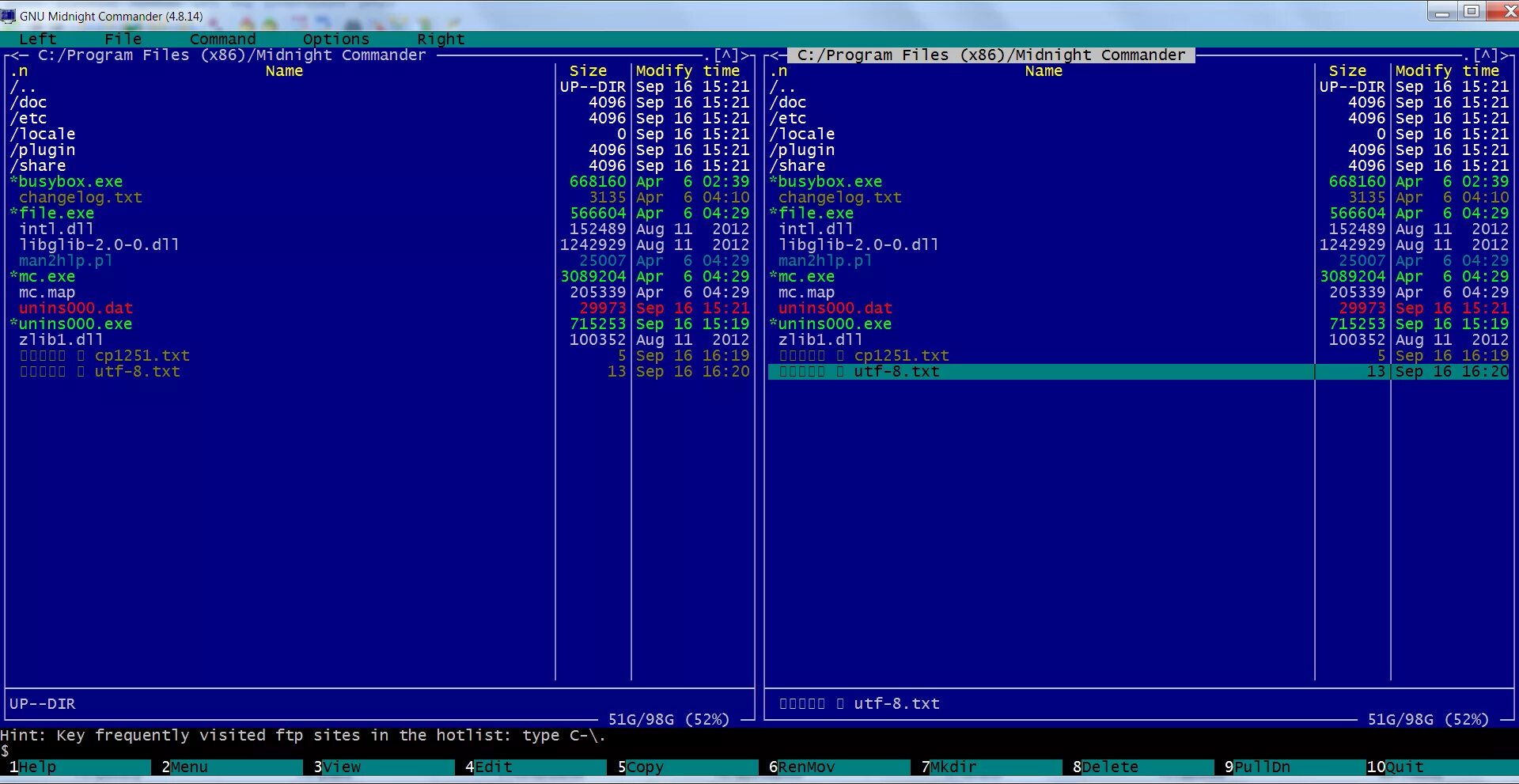Image resolution: width=1519 pixels, height=784 pixels.
Task: Open the right panel history list [^]
Action: point(1485,55)
